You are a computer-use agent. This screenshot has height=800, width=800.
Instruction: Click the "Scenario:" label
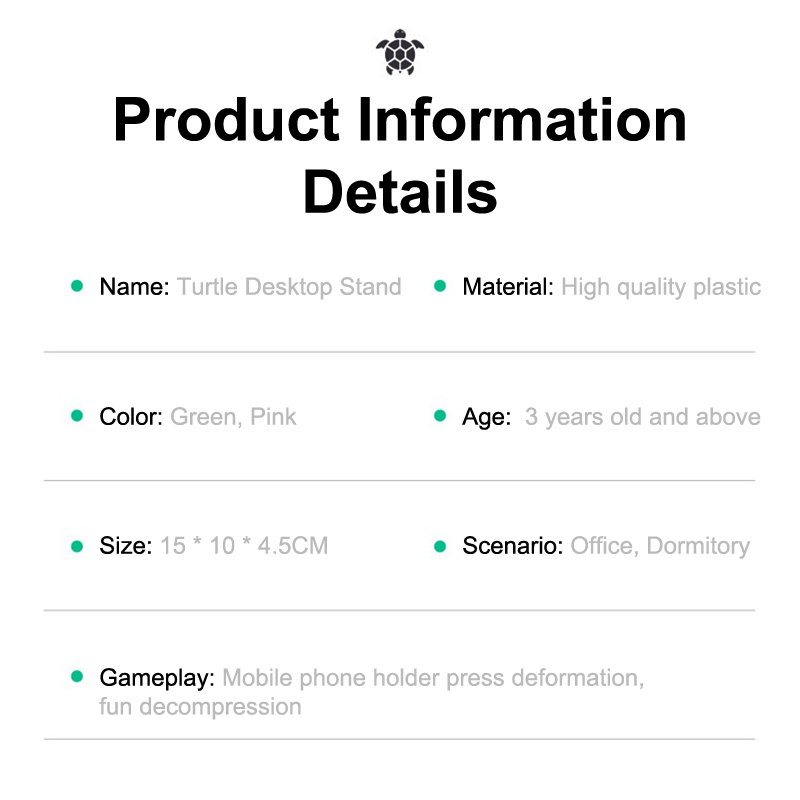click(x=513, y=546)
